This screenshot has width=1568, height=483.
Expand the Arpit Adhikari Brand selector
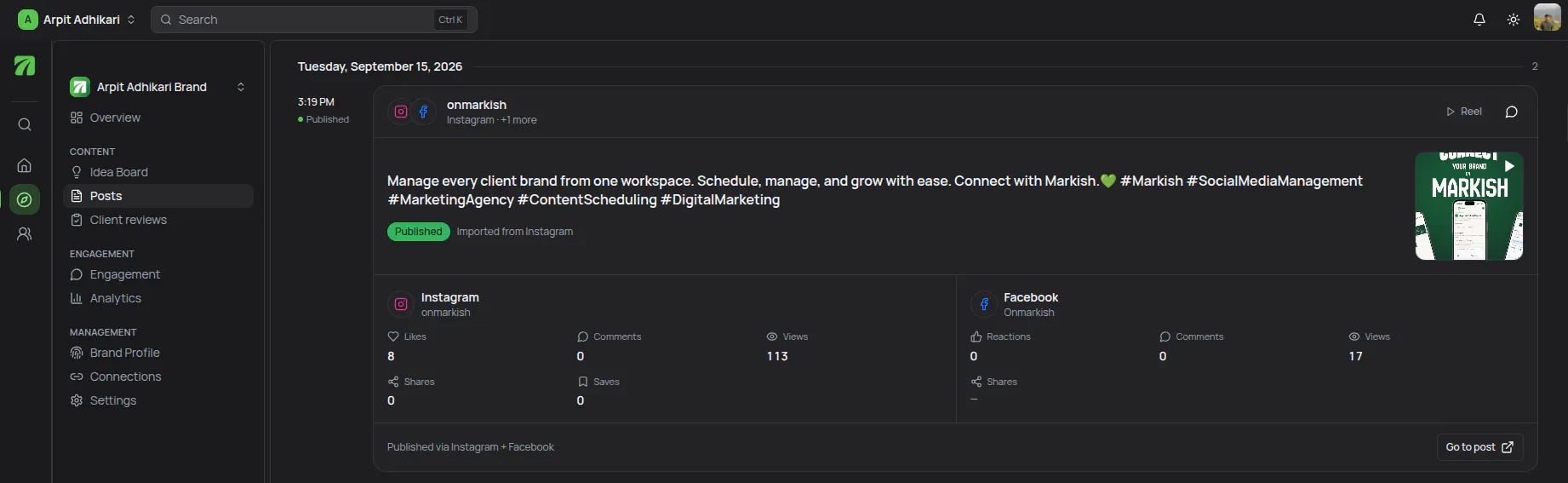(x=158, y=87)
